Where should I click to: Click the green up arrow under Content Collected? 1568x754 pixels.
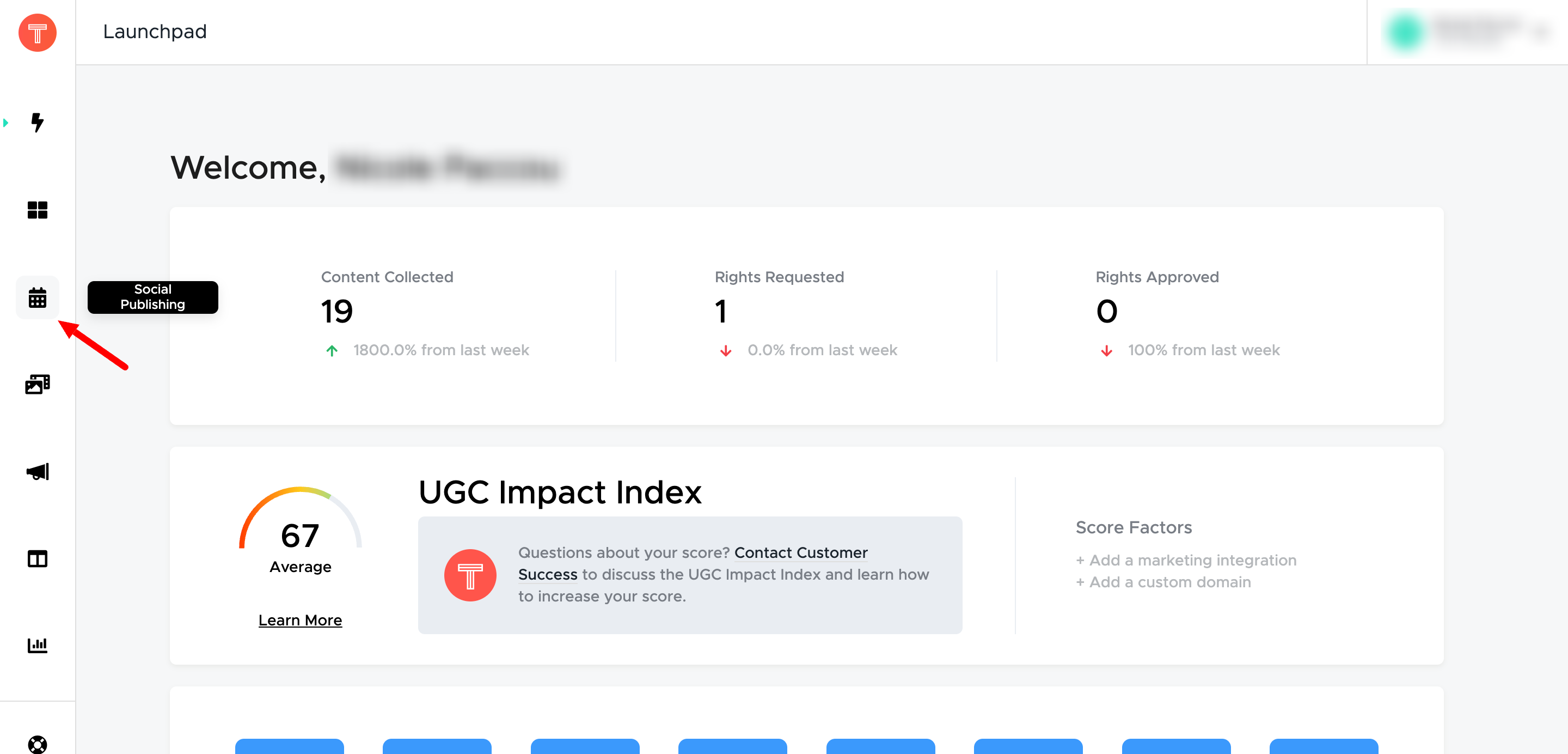click(x=332, y=351)
